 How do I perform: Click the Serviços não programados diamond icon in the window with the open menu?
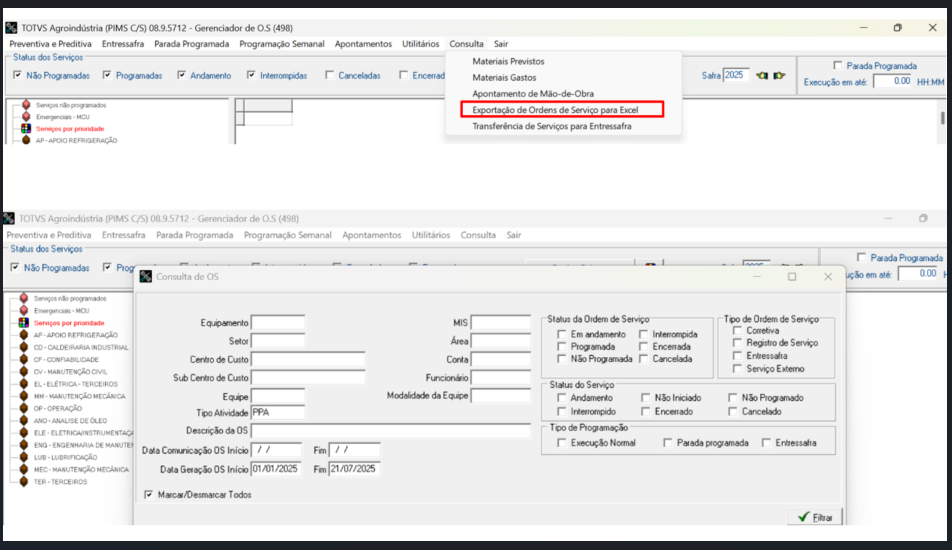26,105
